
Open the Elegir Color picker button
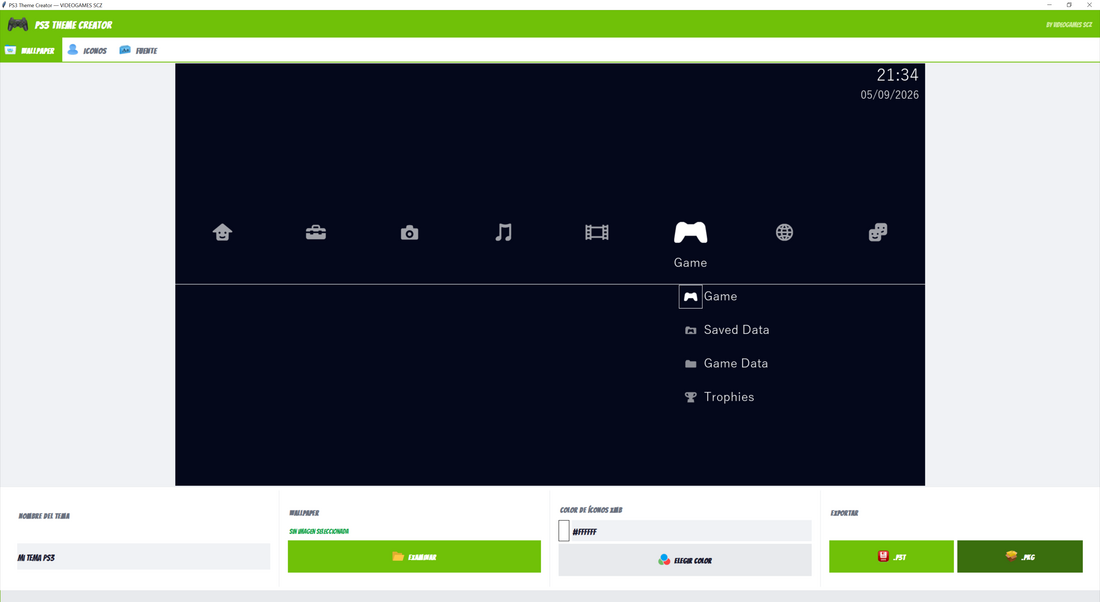685,560
